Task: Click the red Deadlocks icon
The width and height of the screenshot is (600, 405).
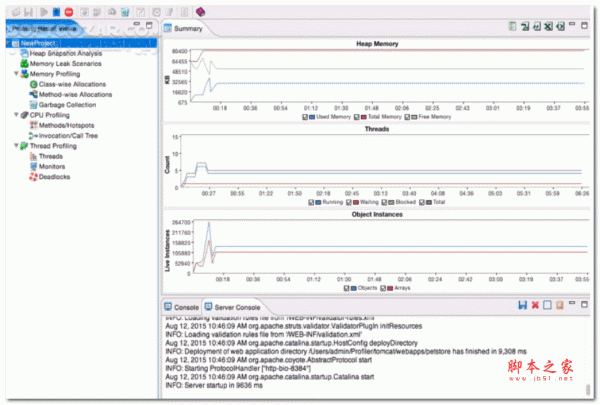Action: pos(34,176)
